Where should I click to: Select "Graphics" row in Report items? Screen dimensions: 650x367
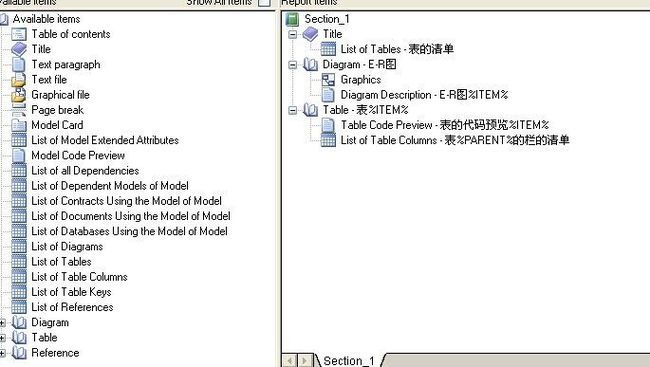coord(361,80)
